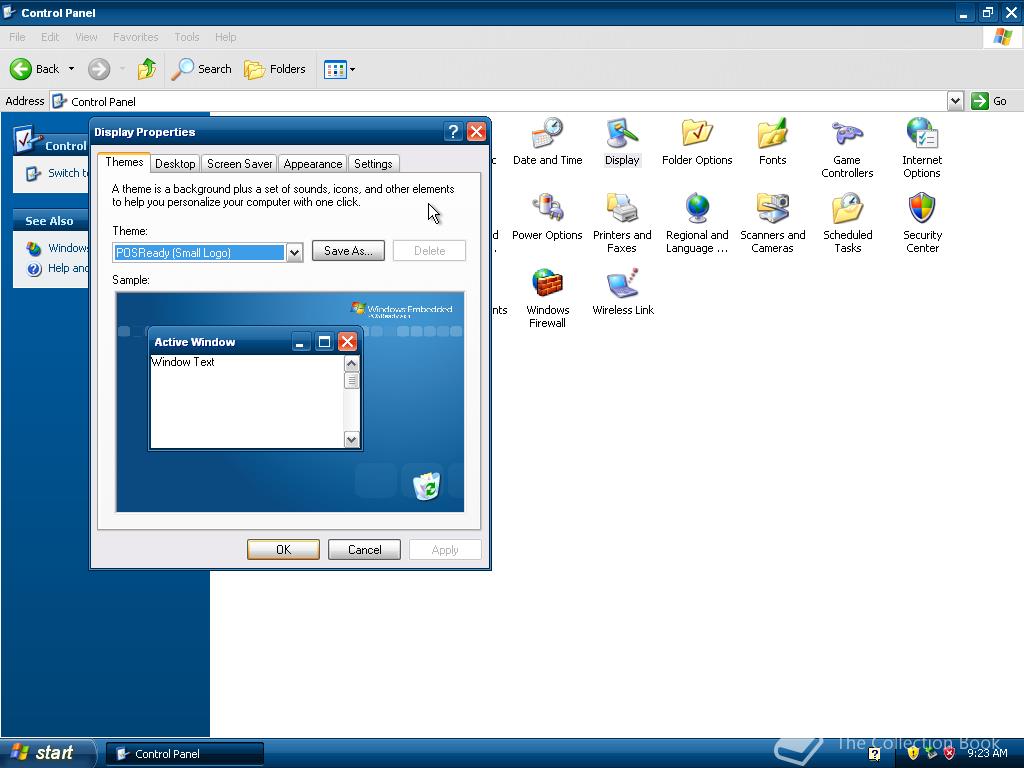Open Printers and Faxes icon

(622, 223)
